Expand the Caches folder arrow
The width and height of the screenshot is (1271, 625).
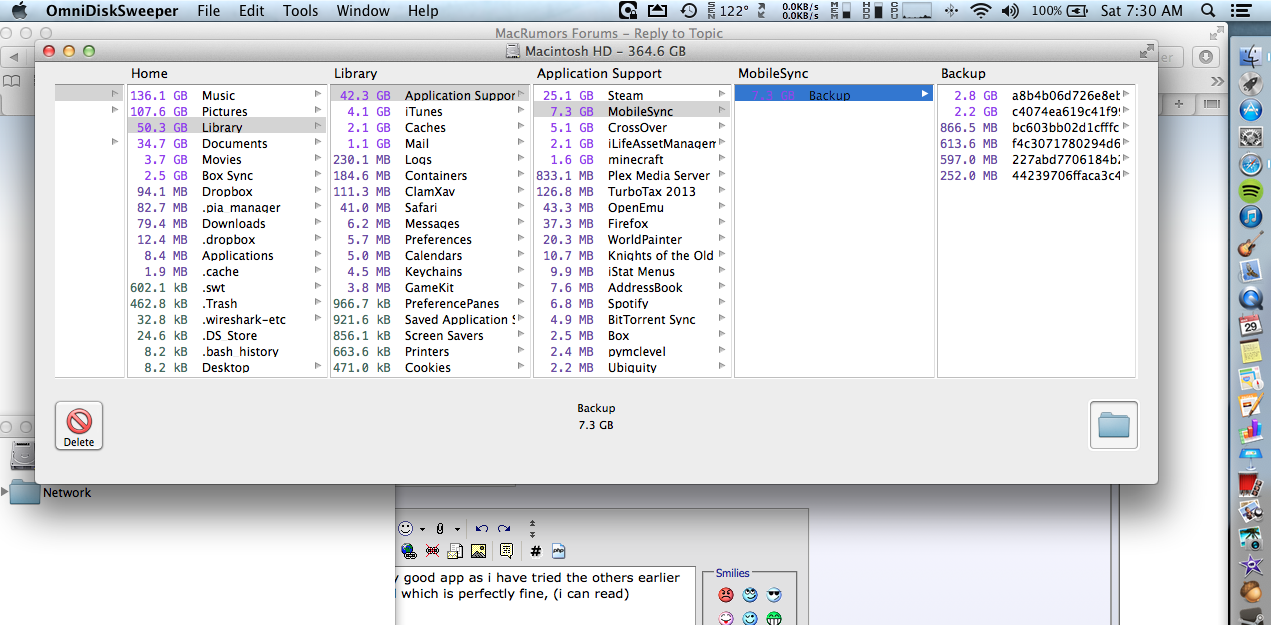(x=522, y=127)
